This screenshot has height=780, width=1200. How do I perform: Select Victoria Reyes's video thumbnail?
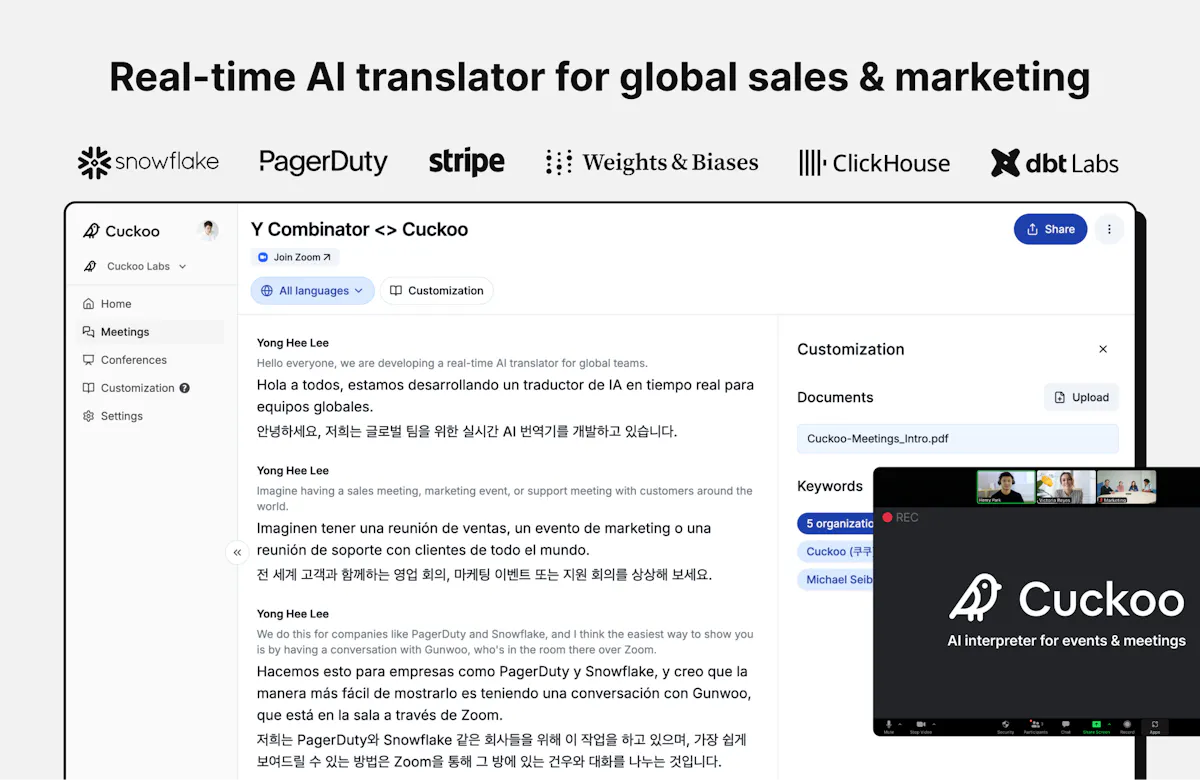coord(1066,486)
